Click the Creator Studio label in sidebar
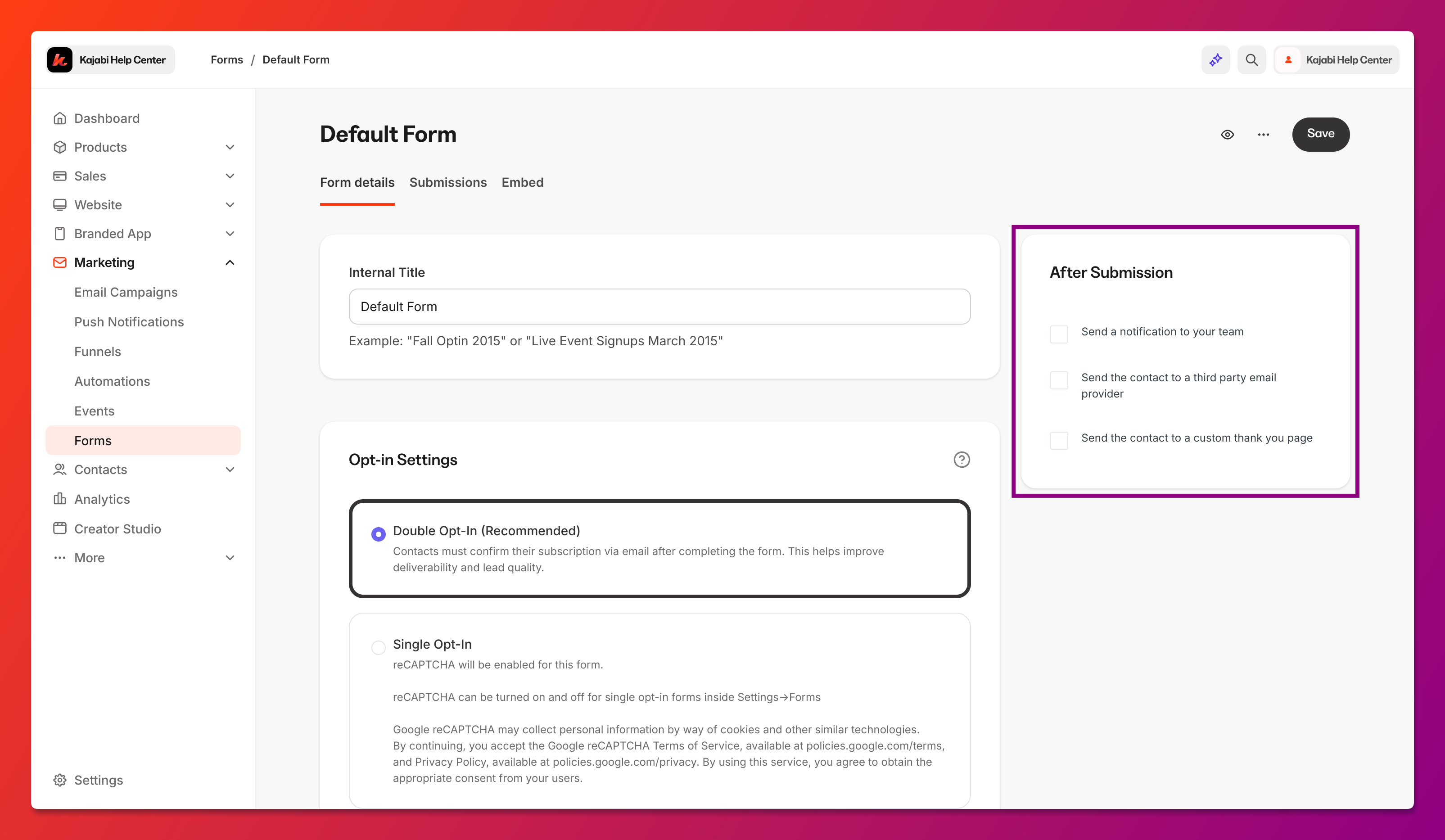The image size is (1445, 840). tap(117, 528)
